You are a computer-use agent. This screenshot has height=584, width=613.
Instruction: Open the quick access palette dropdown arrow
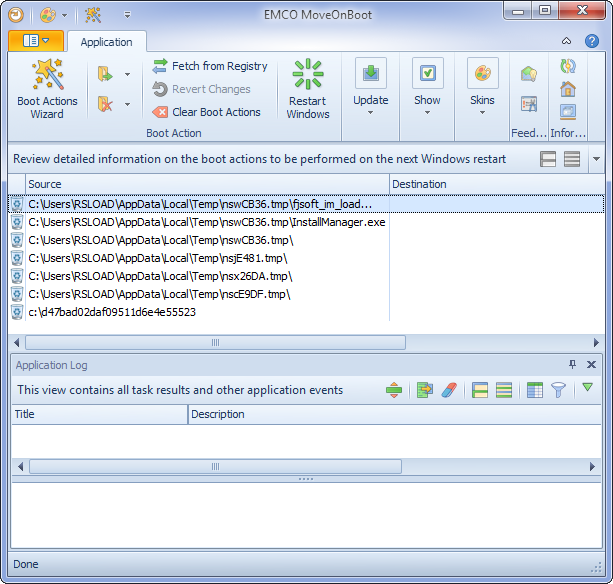coord(65,16)
